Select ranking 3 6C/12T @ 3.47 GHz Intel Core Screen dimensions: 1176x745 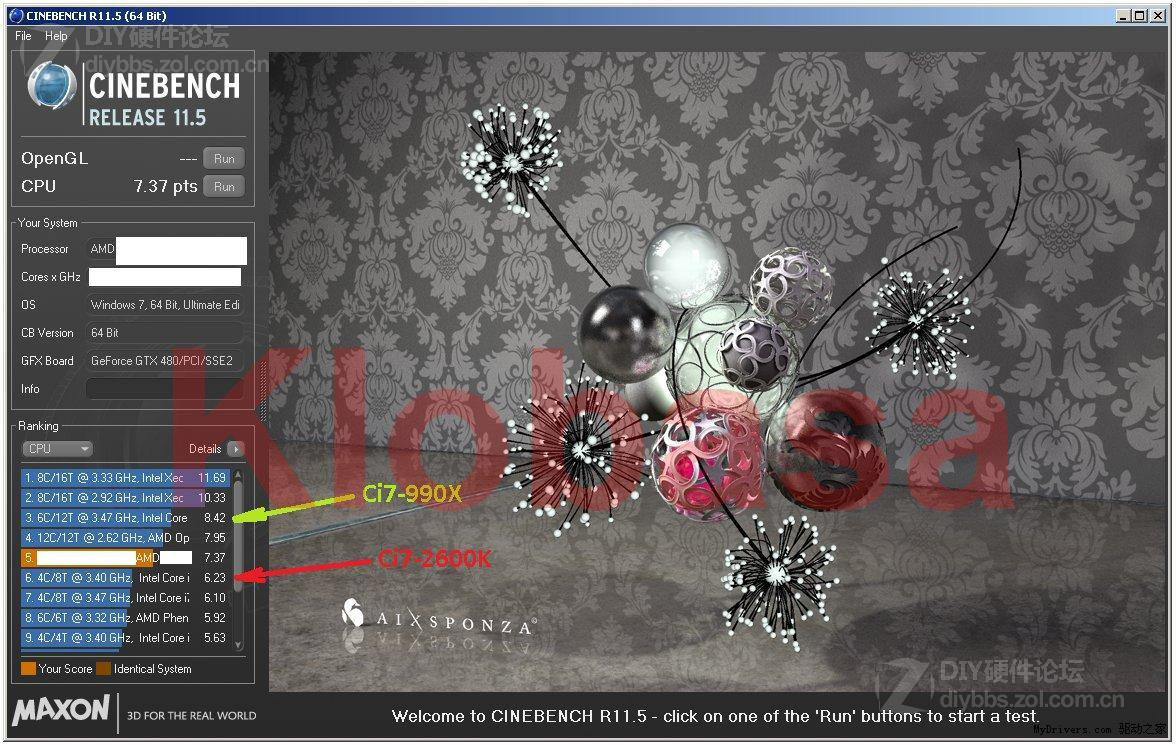click(124, 518)
